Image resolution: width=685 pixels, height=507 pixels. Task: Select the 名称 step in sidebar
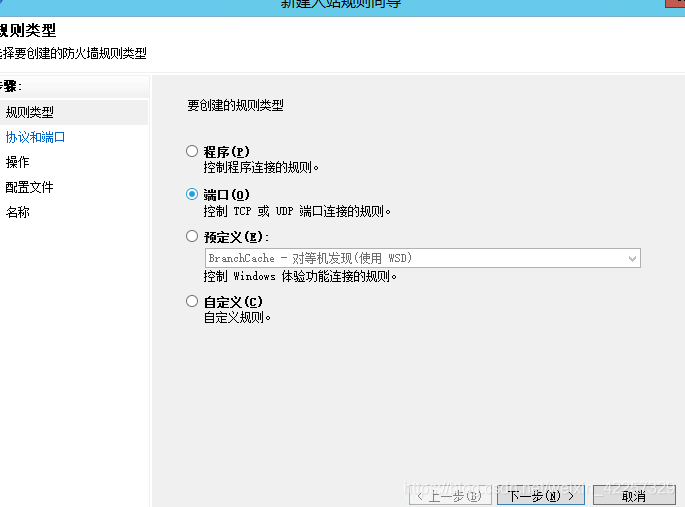[17, 212]
